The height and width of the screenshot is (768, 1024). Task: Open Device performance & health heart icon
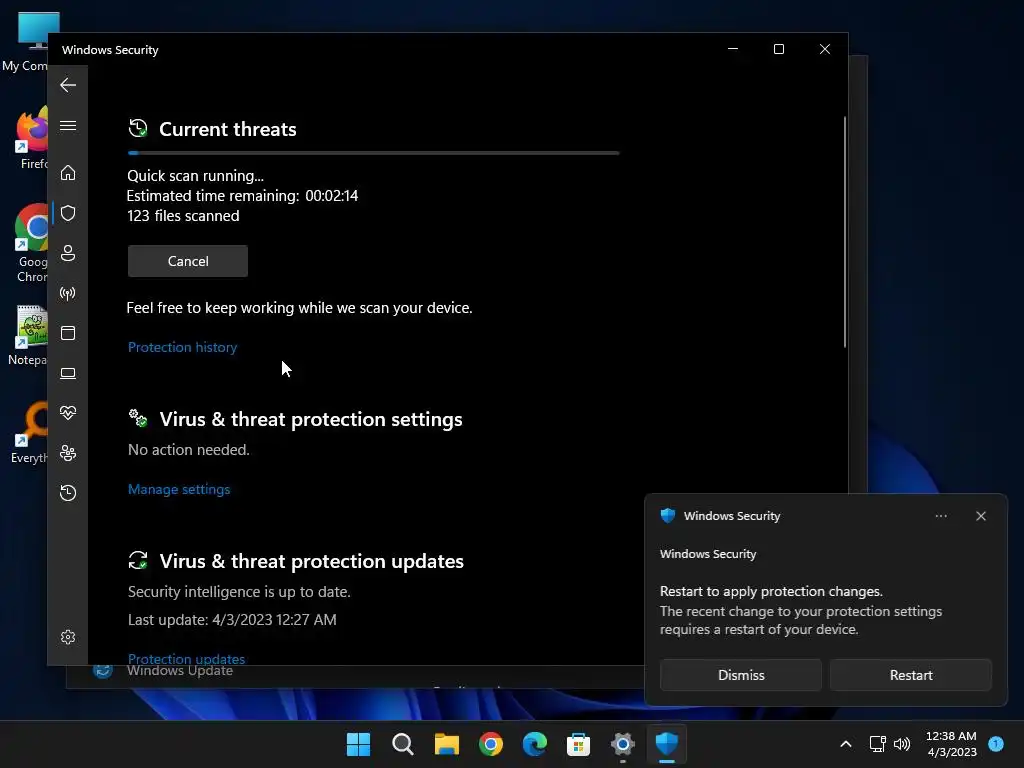(68, 413)
